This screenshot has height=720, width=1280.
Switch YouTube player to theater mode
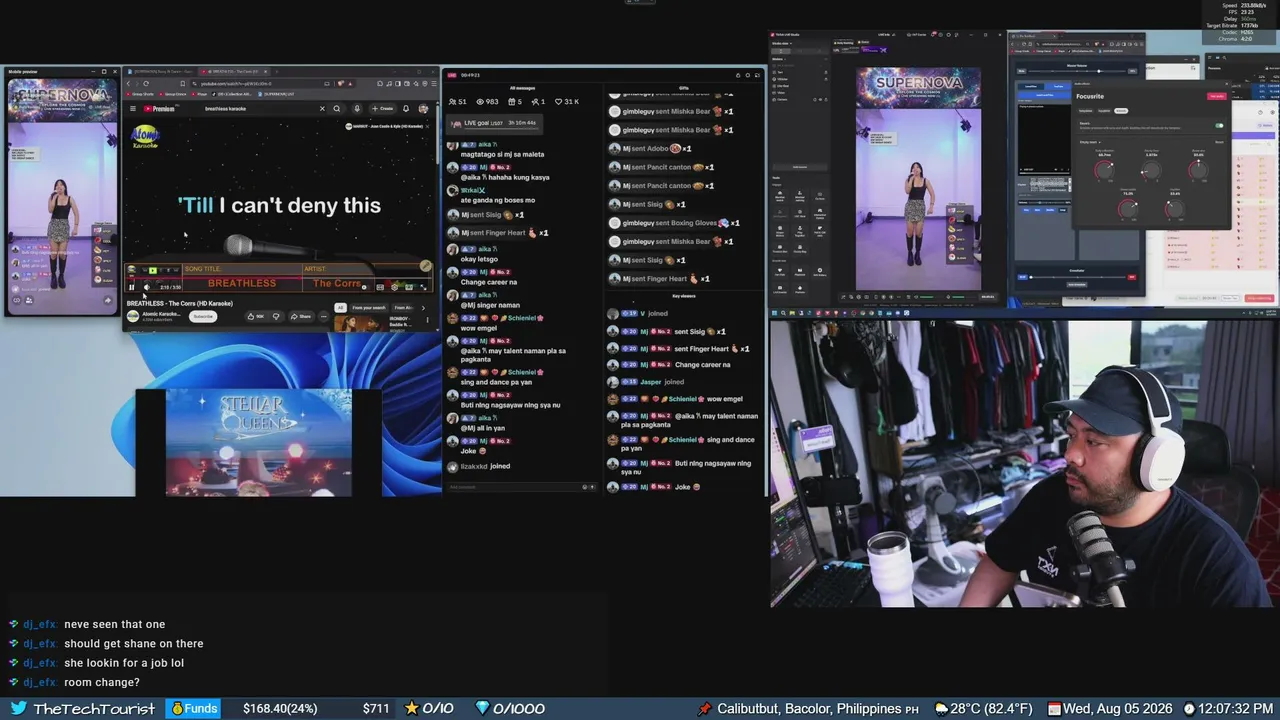coord(408,287)
